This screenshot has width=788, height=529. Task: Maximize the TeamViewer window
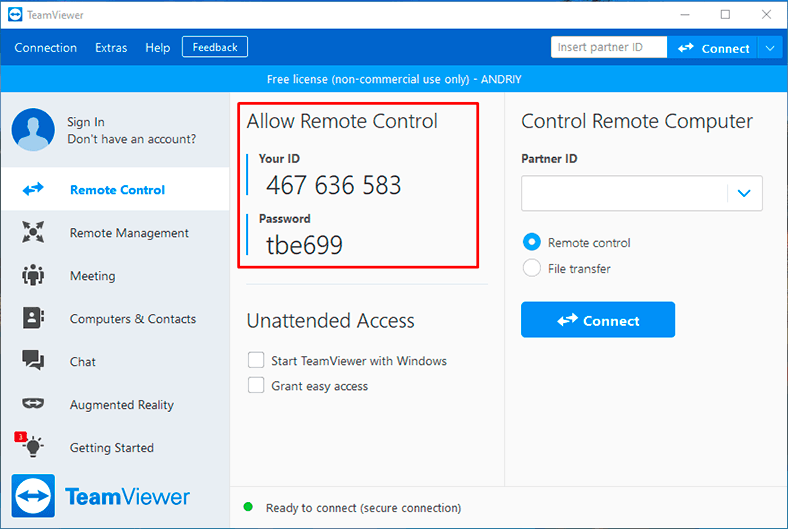tap(725, 15)
